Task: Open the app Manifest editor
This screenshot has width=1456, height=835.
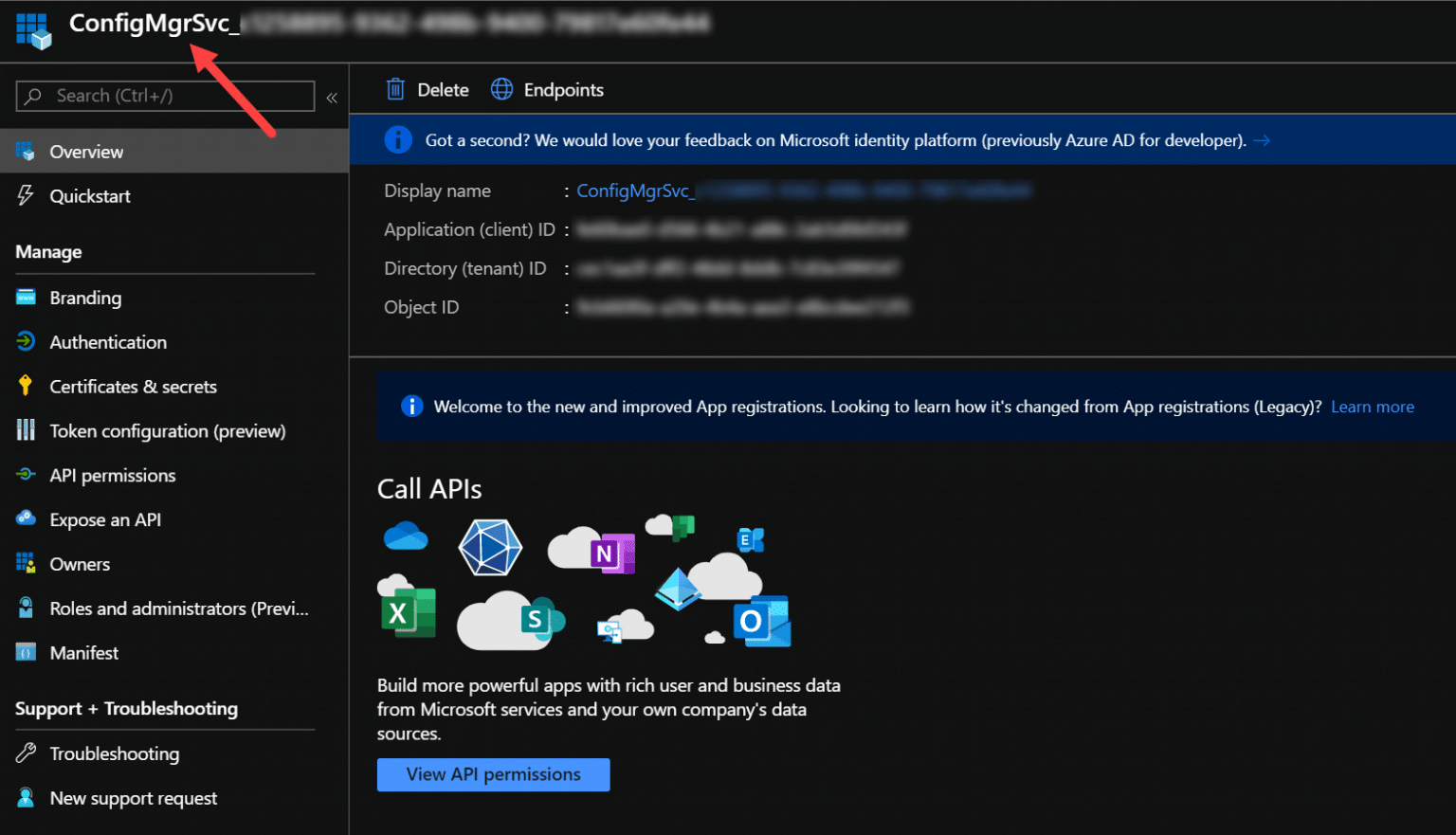Action: click(84, 652)
